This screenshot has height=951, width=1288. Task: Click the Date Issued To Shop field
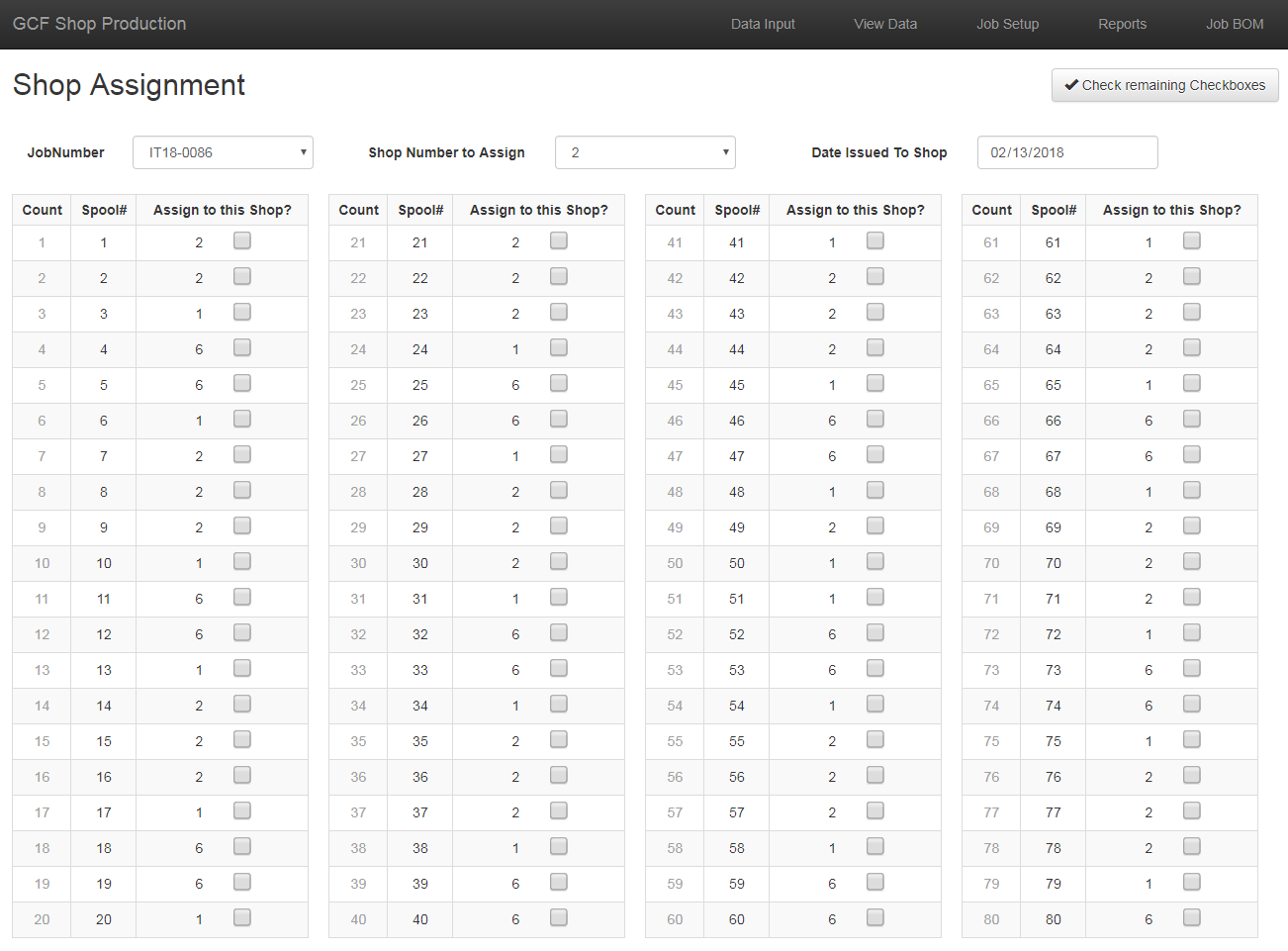(x=1066, y=152)
